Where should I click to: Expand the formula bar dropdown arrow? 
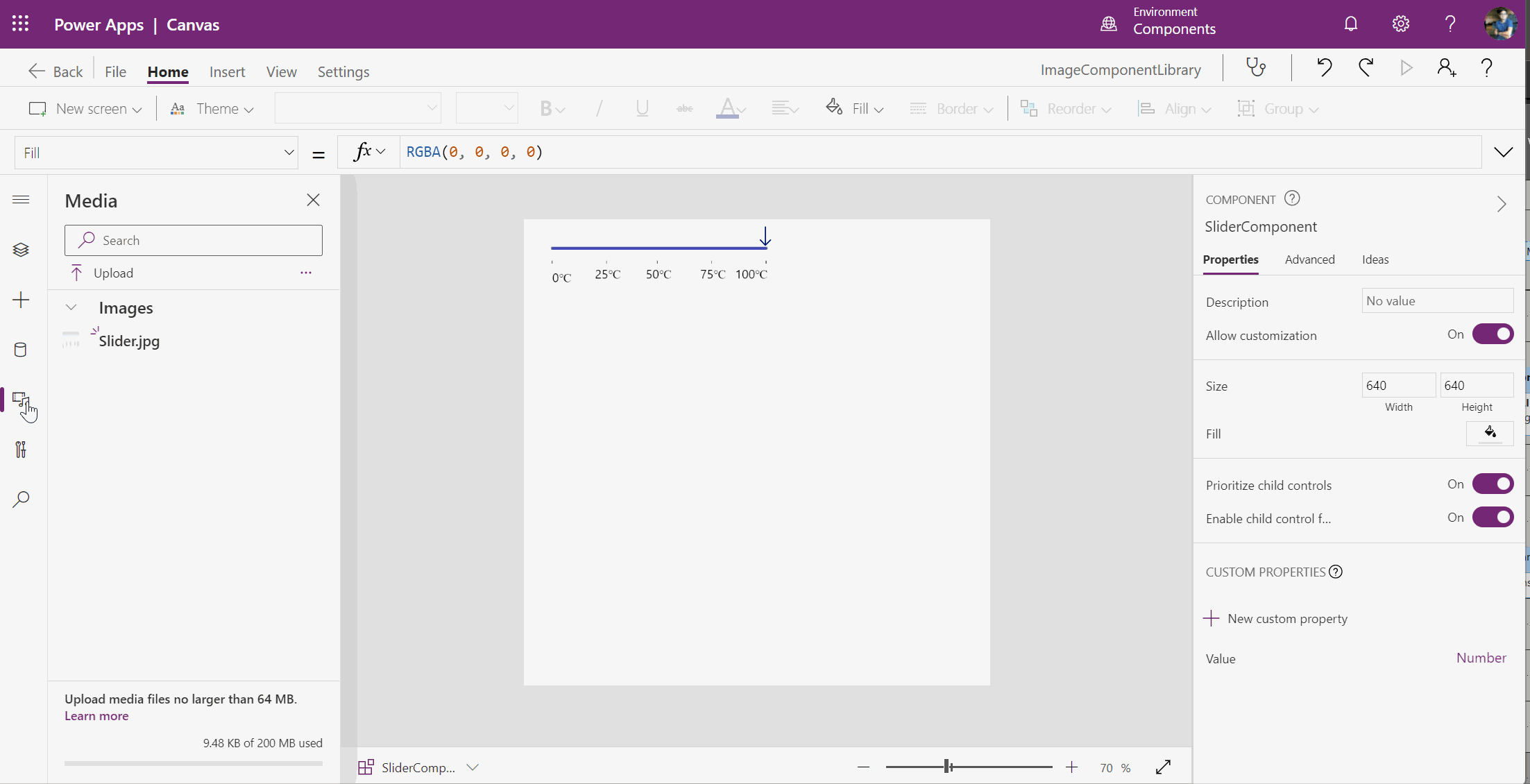click(1503, 152)
